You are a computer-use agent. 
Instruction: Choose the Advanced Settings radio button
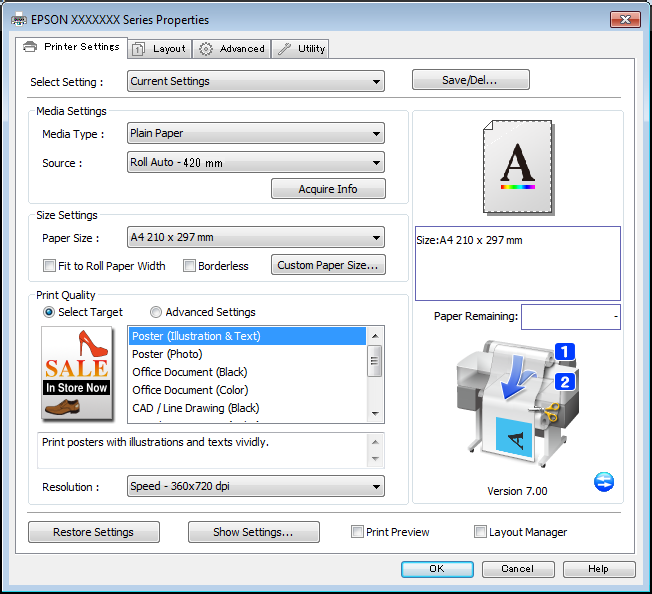coord(156,312)
